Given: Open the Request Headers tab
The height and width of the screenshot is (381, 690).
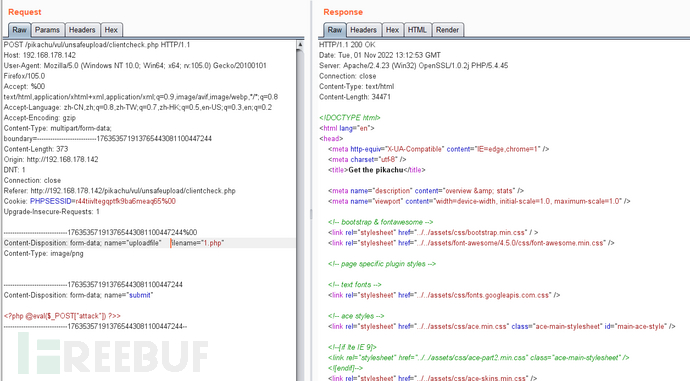Looking at the screenshot, I should coord(82,30).
